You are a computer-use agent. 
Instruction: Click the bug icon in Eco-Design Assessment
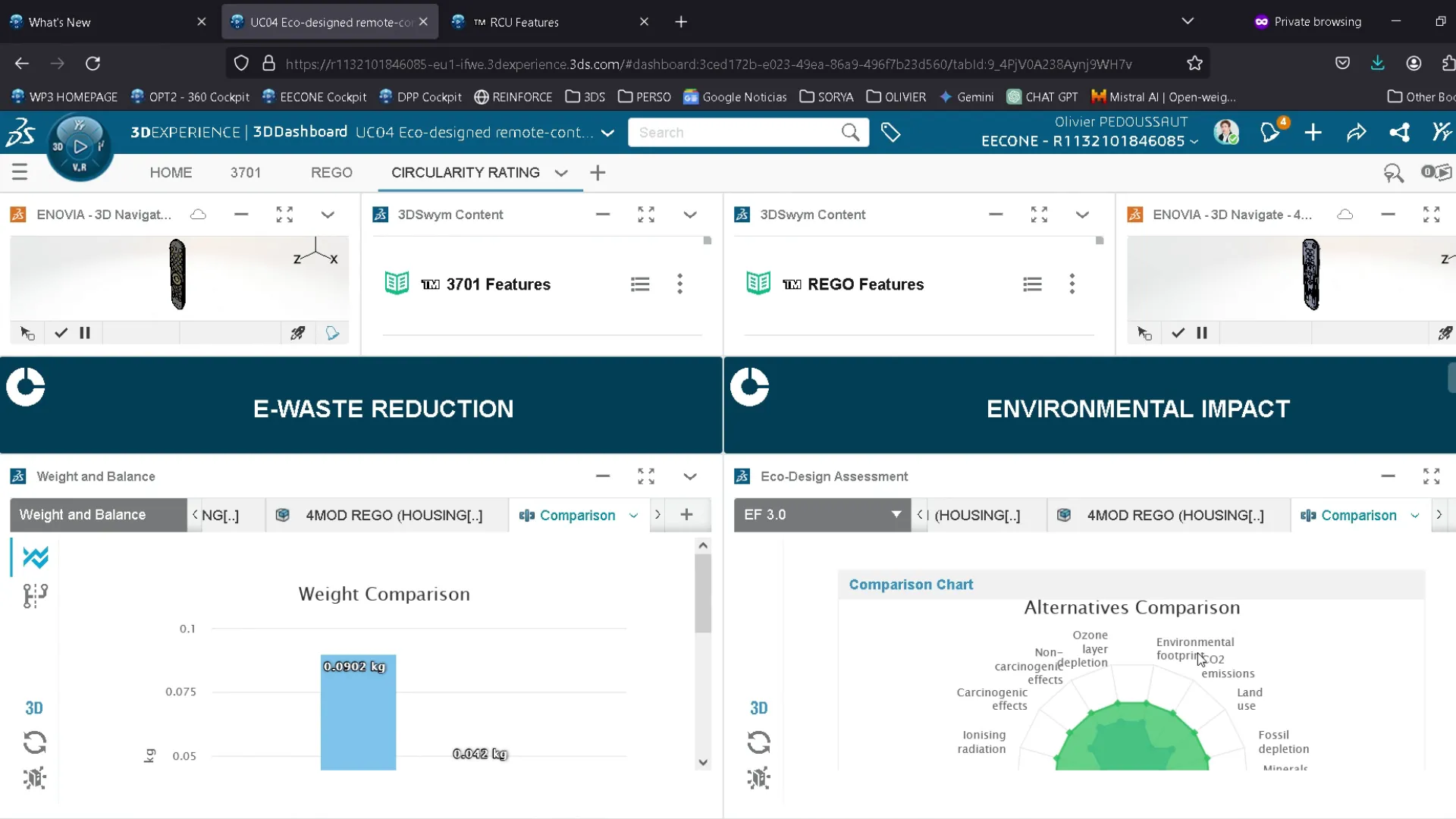tap(758, 778)
